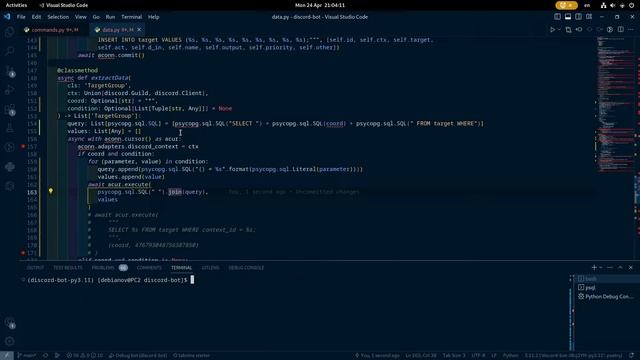The width and height of the screenshot is (640, 360).
Task: Open the Explorer view in activity bar
Action: point(9,32)
